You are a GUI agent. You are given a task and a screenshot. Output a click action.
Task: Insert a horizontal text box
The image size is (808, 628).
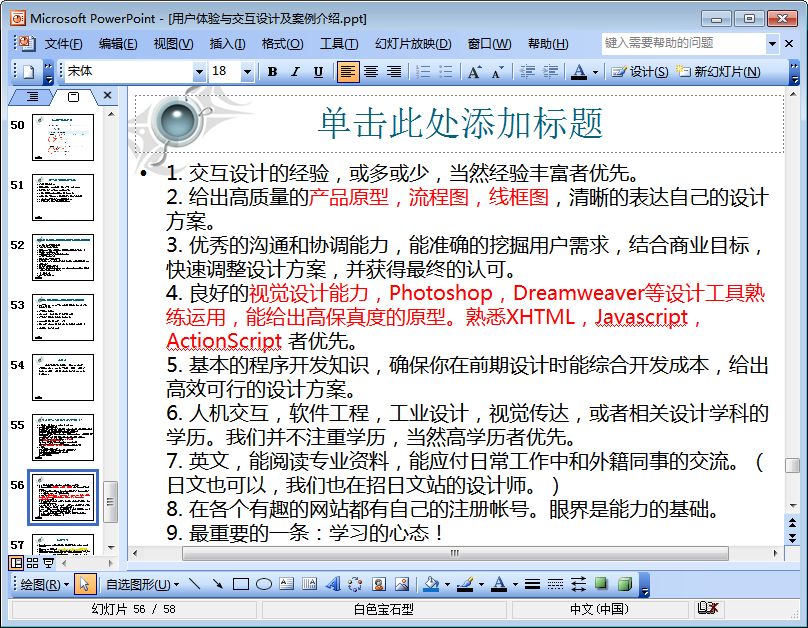click(287, 584)
